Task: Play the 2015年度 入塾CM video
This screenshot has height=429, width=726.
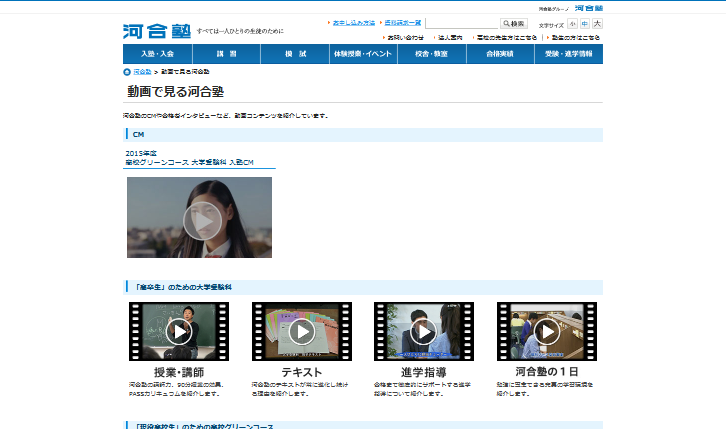Action: (x=200, y=218)
